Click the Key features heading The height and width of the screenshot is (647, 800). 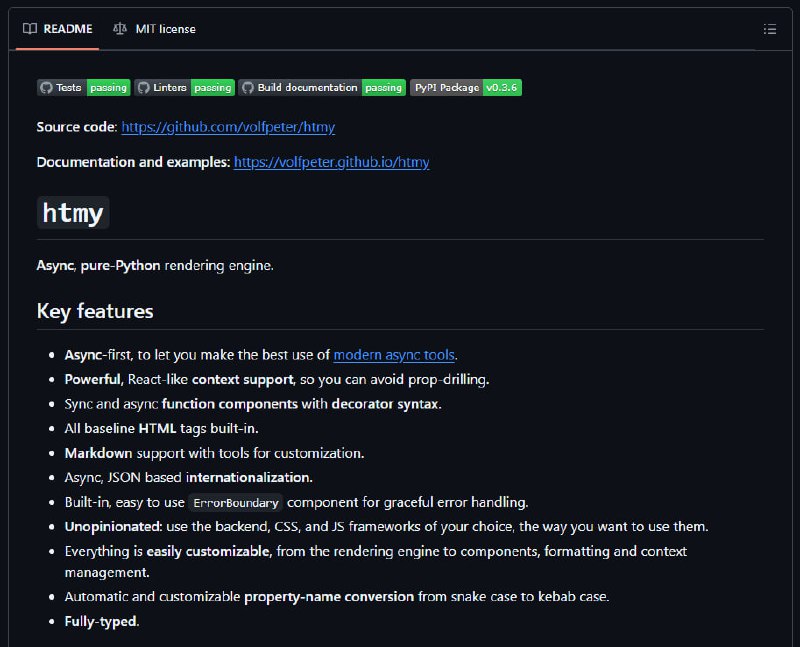(x=95, y=311)
